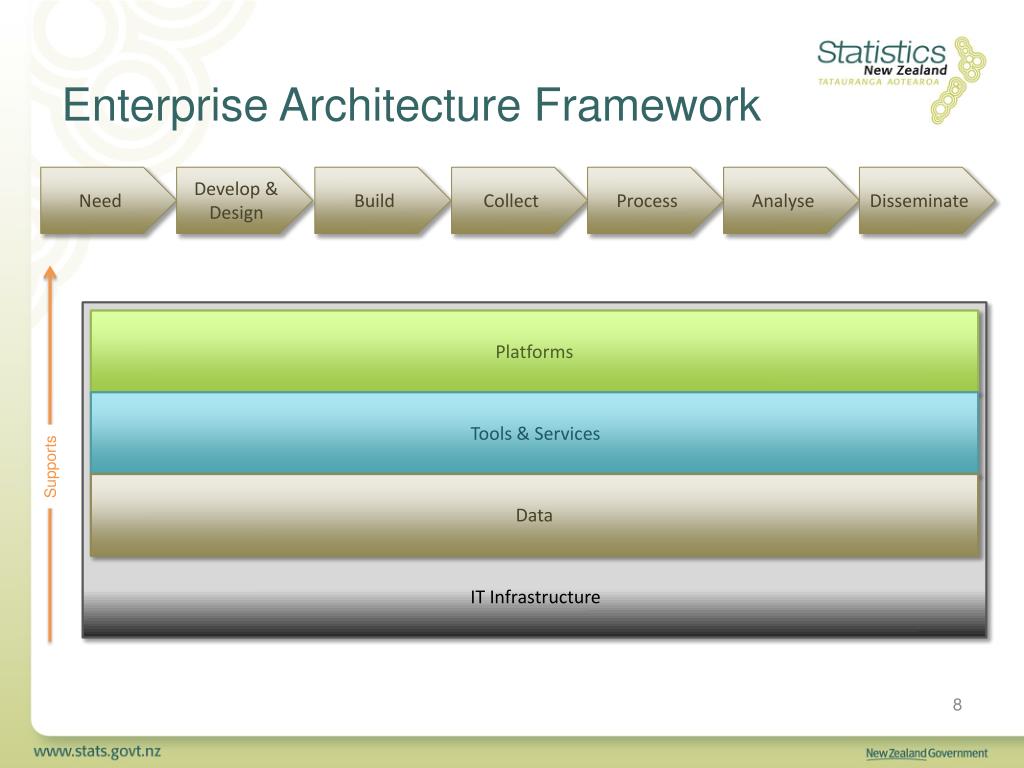Screen dimensions: 1024x768
Task: Click the Disseminate step arrow
Action: 926,200
